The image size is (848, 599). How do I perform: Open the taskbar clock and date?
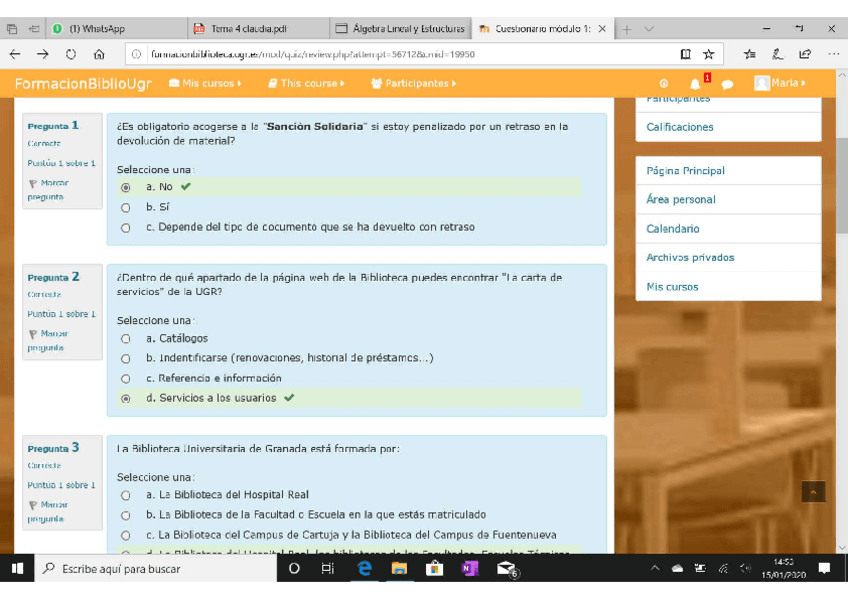(783, 568)
